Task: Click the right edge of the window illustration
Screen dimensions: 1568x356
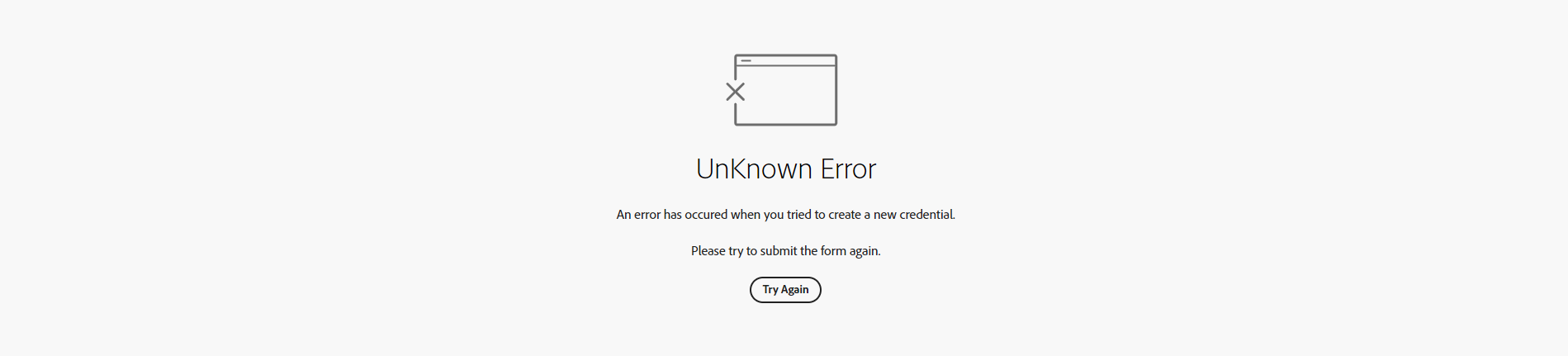Action: 836,90
